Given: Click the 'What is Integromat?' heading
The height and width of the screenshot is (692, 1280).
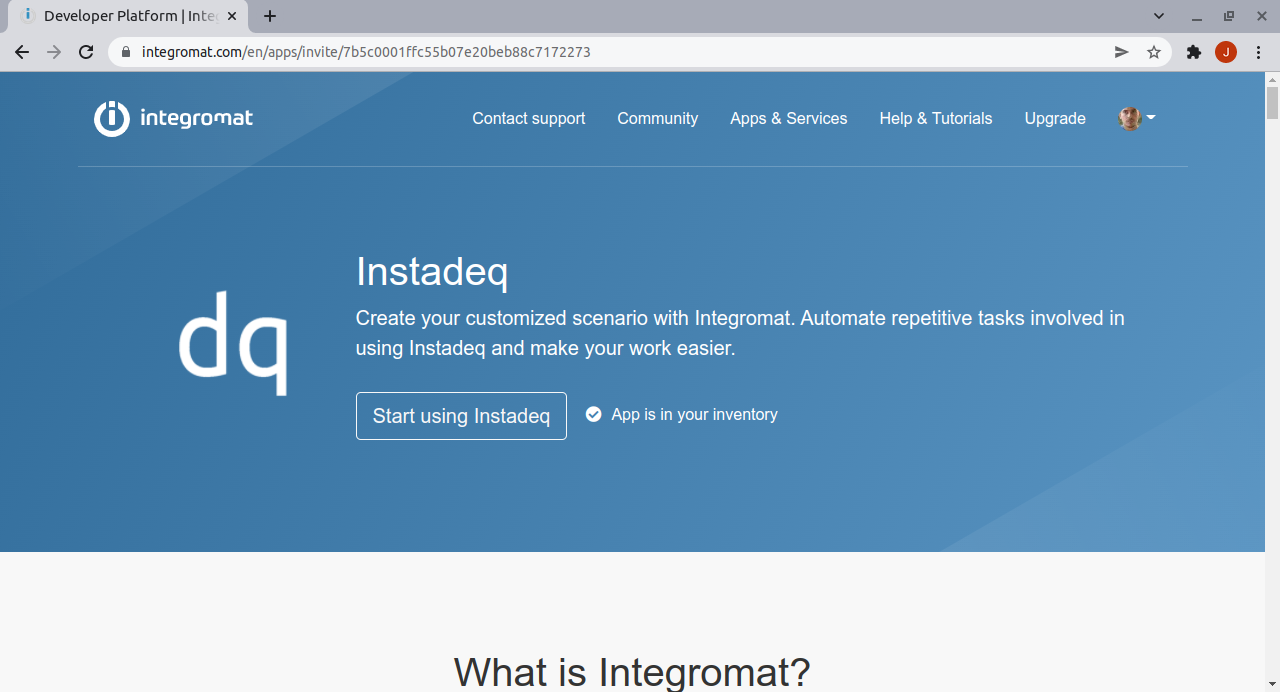Looking at the screenshot, I should click(632, 671).
